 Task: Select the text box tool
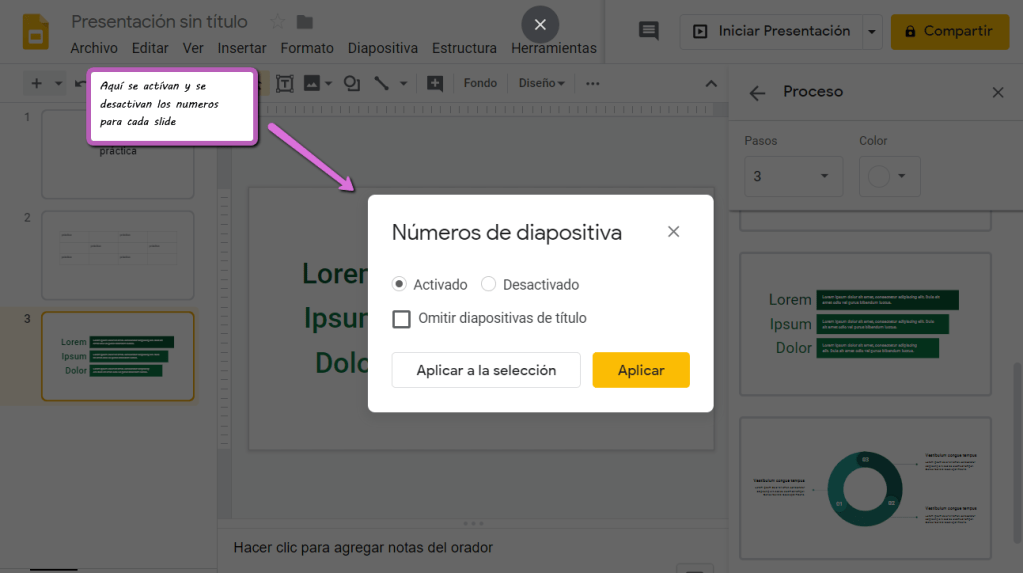pos(285,83)
